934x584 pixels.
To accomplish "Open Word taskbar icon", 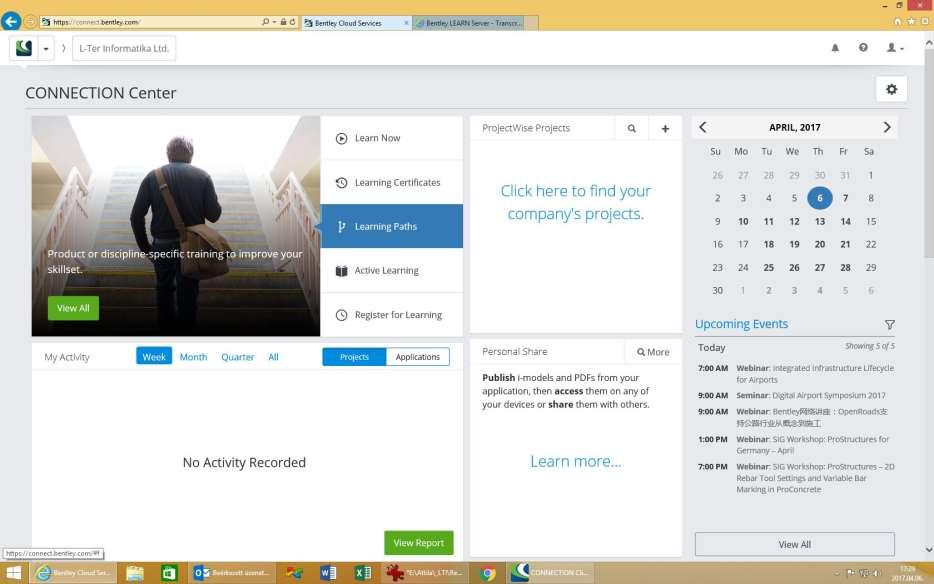I will 328,573.
